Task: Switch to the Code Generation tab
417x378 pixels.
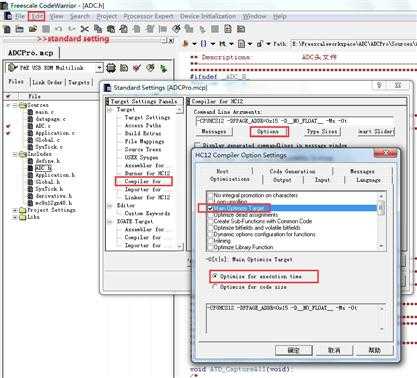Action: pyautogui.click(x=292, y=171)
